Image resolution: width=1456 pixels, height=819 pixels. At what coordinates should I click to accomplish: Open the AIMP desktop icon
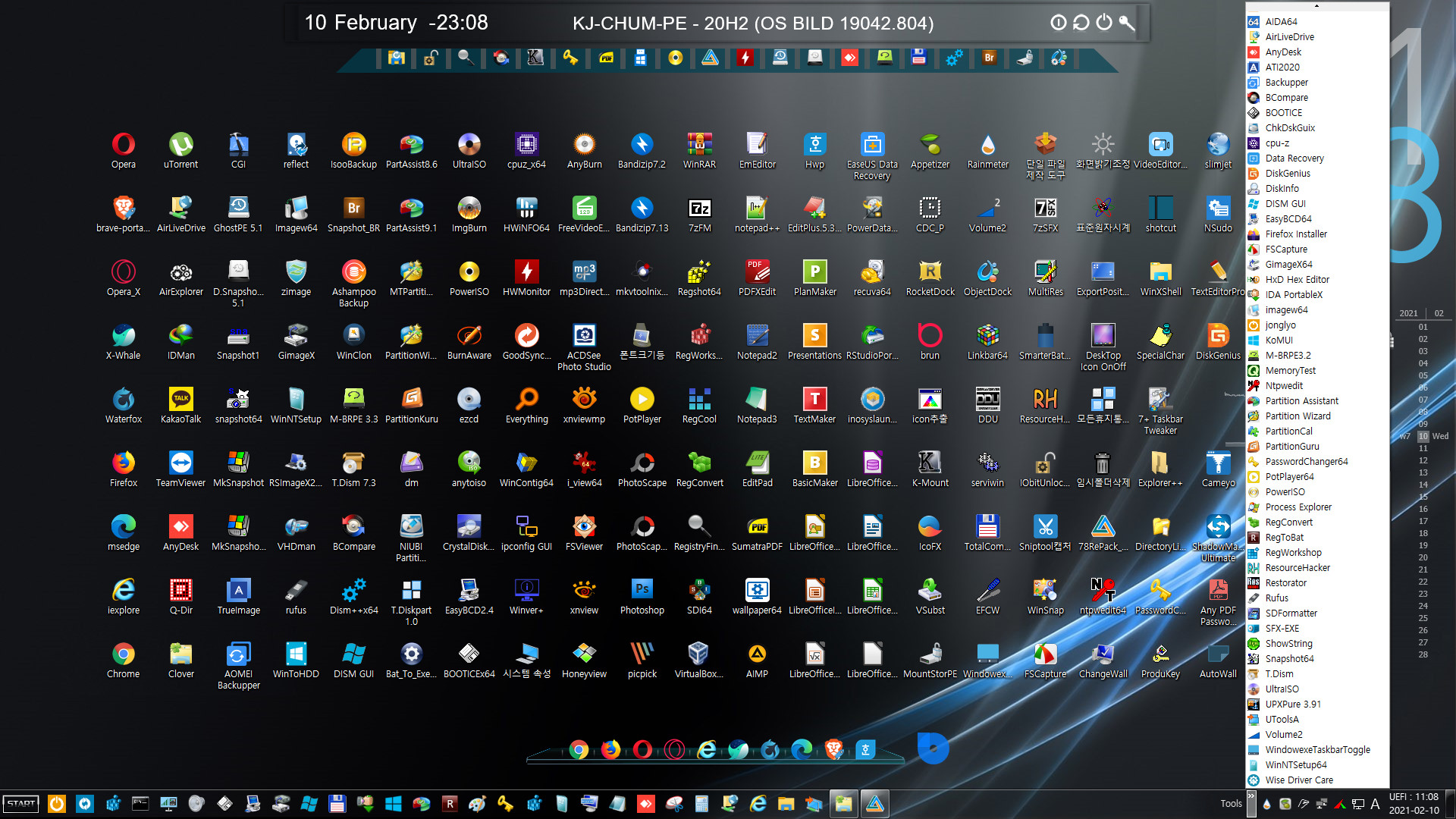click(757, 660)
